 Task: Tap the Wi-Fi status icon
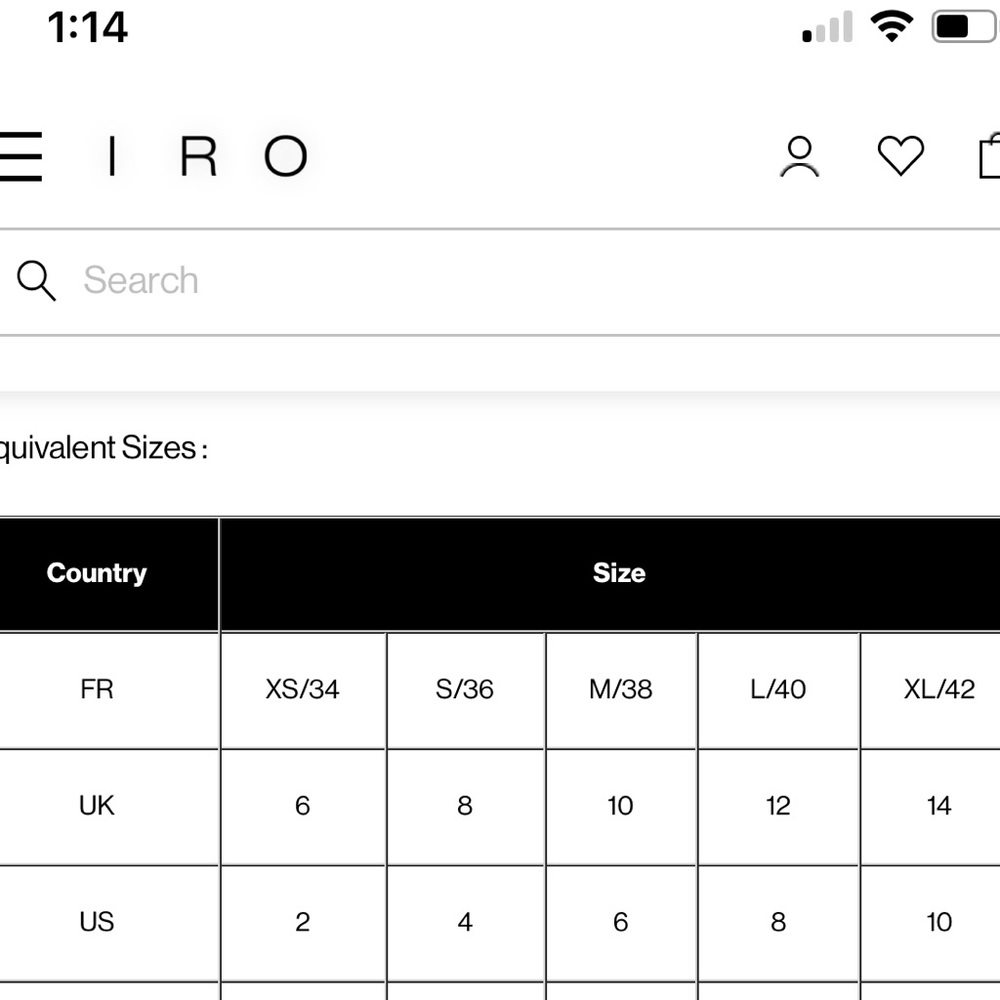pos(892,27)
